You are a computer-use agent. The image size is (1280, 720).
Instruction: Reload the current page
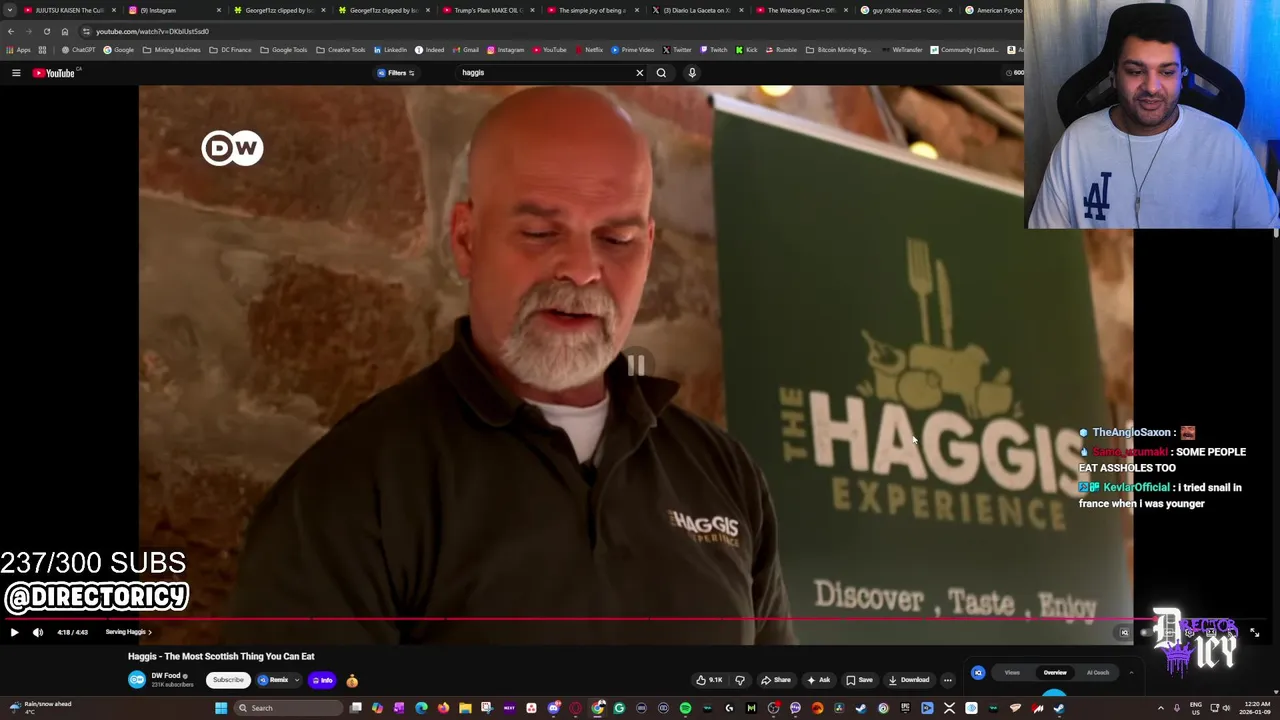(46, 31)
